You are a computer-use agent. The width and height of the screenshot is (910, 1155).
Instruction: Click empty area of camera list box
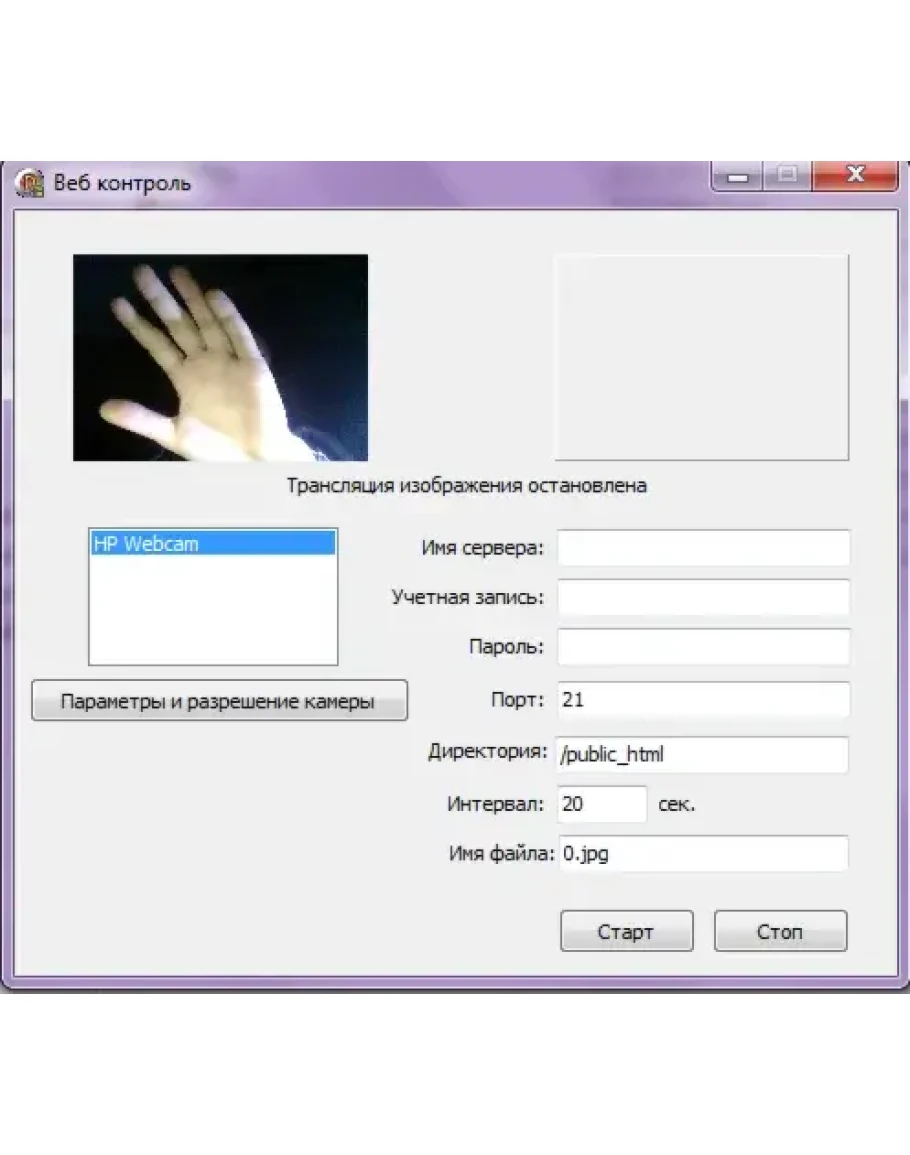click(x=212, y=615)
